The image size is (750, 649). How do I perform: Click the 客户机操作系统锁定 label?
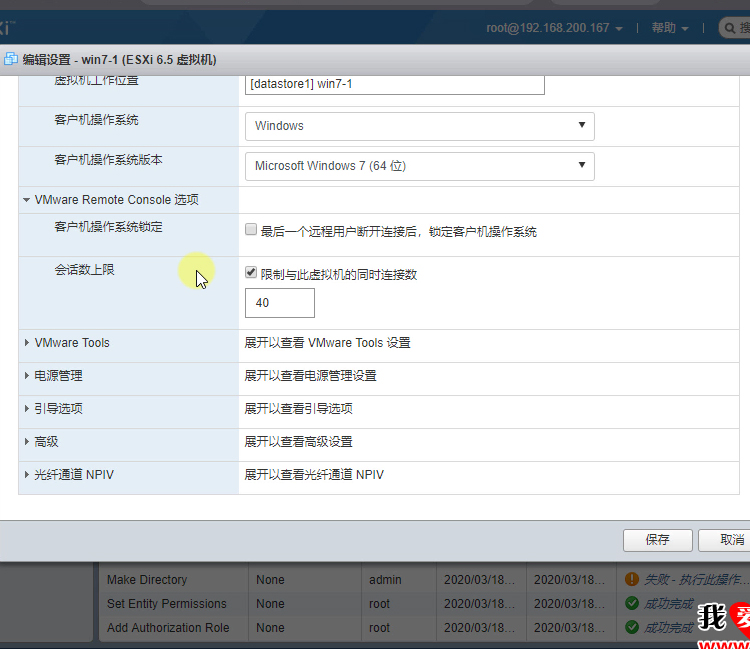point(109,227)
